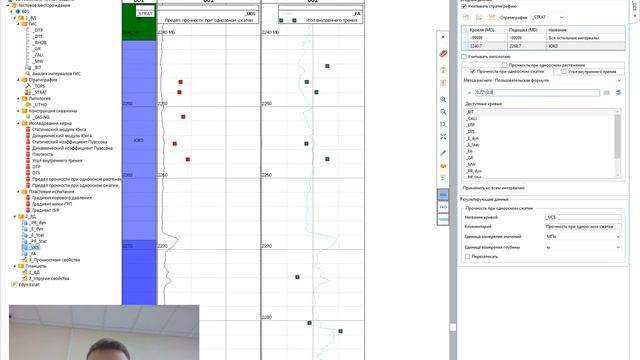This screenshot has height=360, width=640.
Task: Click the Доступные кривые list scrollbar
Action: pyautogui.click(x=618, y=137)
